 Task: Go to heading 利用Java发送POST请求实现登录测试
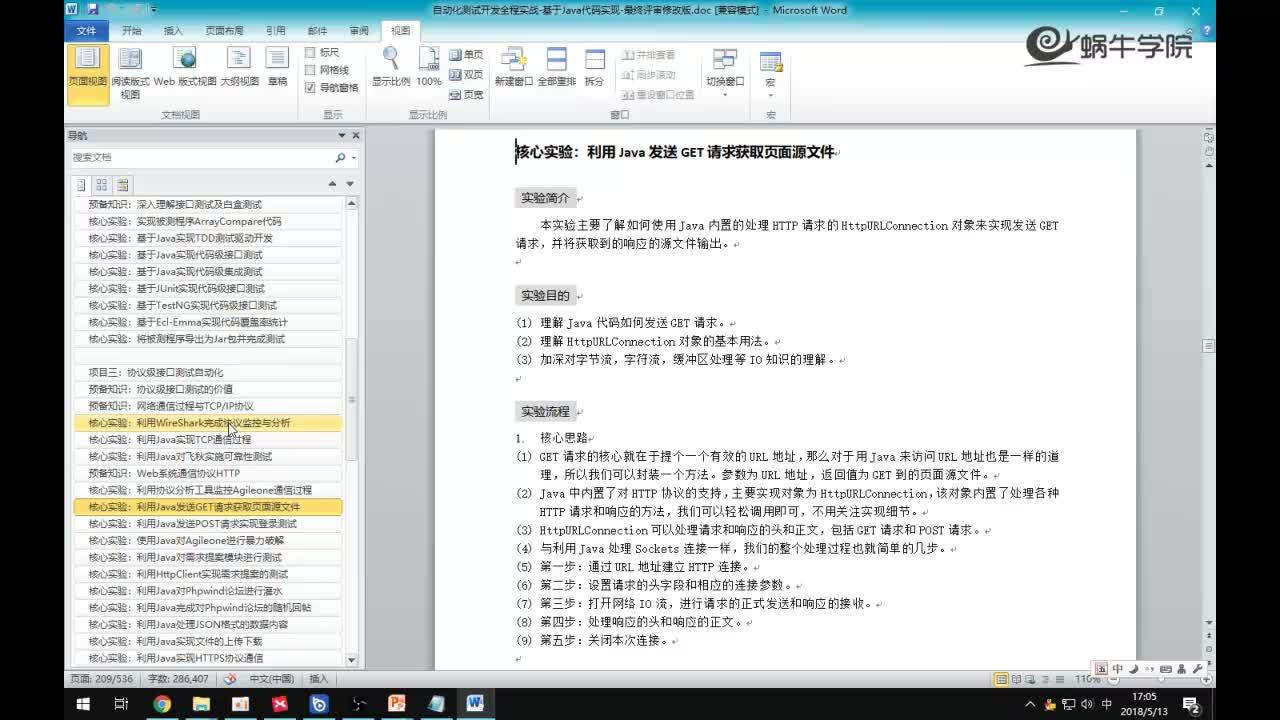[208, 524]
